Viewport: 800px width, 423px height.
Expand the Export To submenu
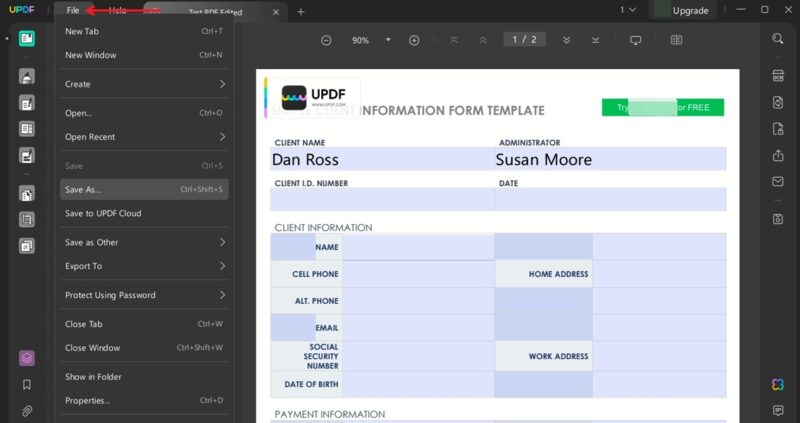click(144, 266)
